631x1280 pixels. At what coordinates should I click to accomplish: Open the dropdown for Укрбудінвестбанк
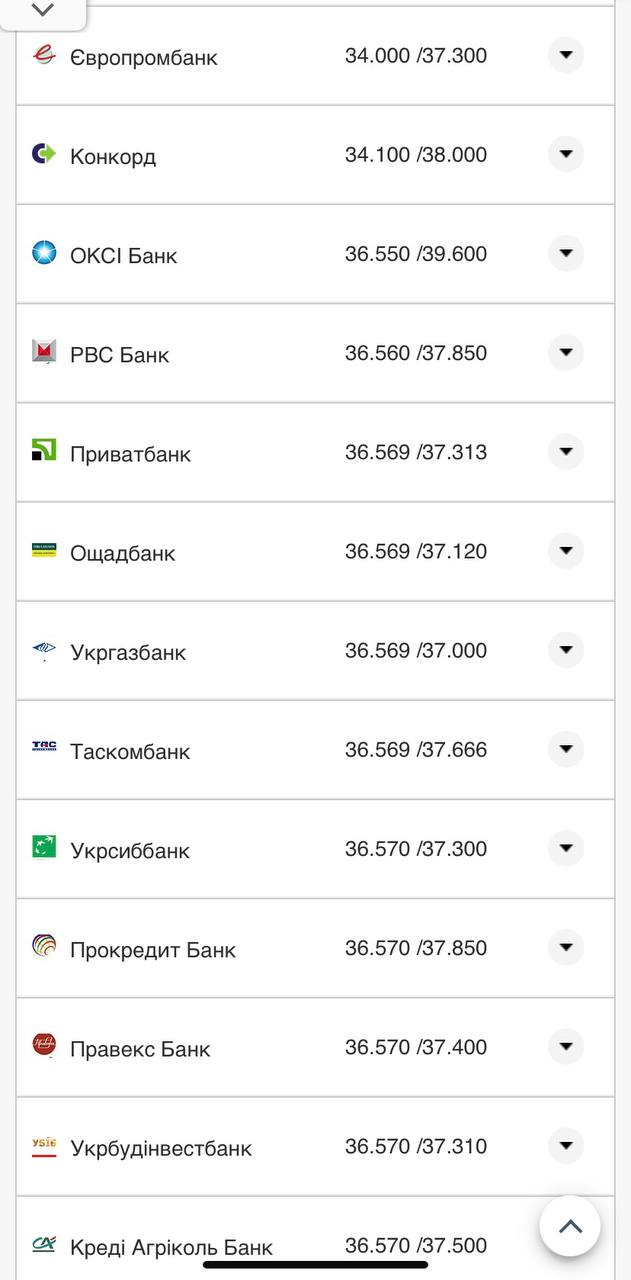click(x=565, y=1146)
